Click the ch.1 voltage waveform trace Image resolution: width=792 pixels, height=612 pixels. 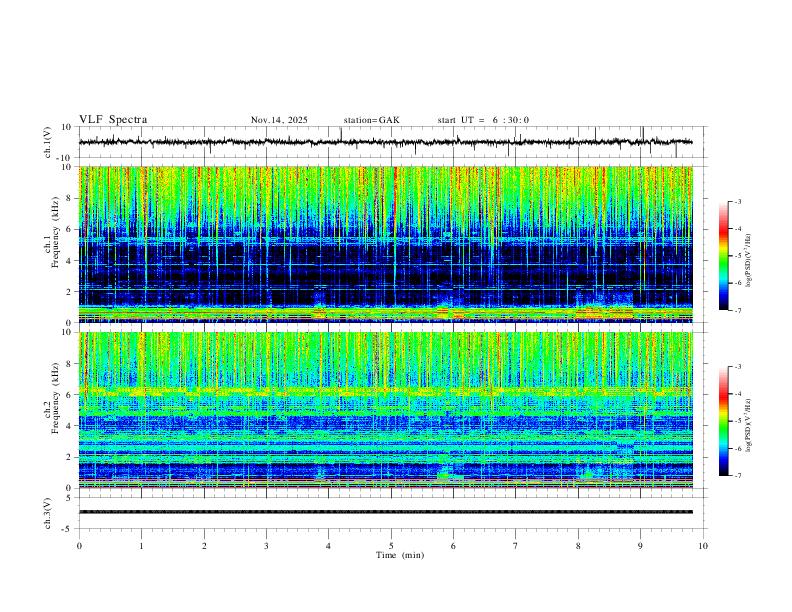[x=385, y=142]
